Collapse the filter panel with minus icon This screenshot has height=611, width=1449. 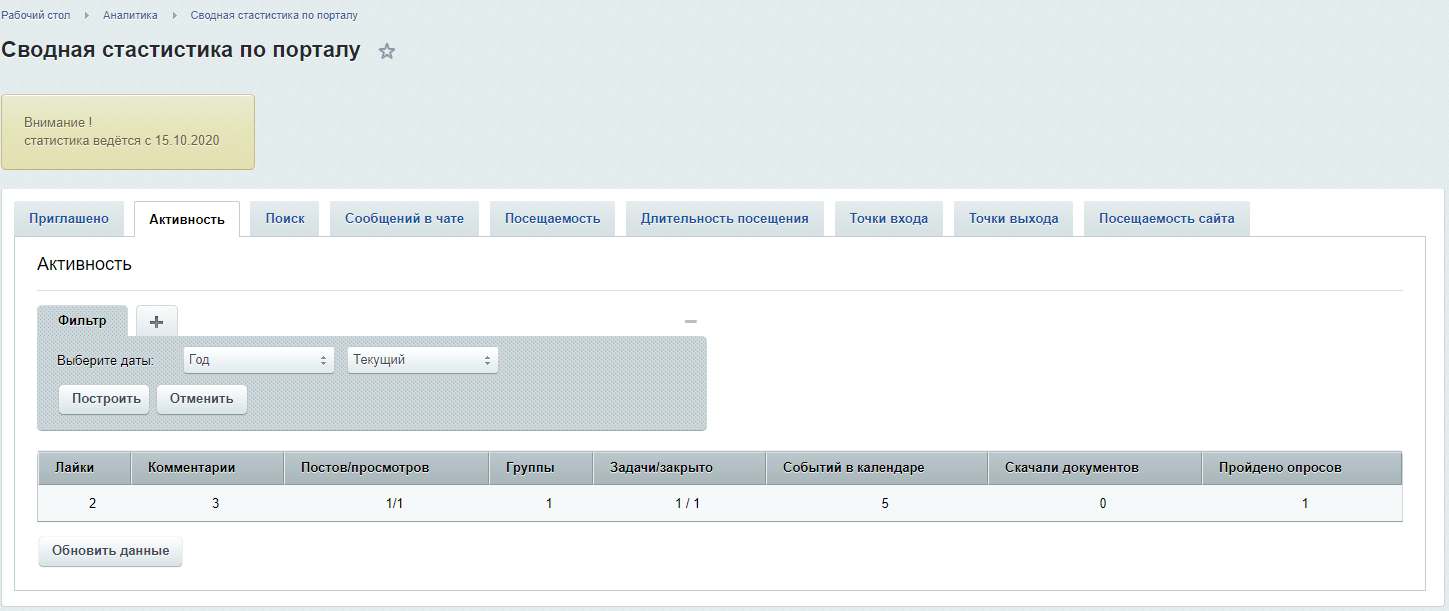tap(690, 322)
